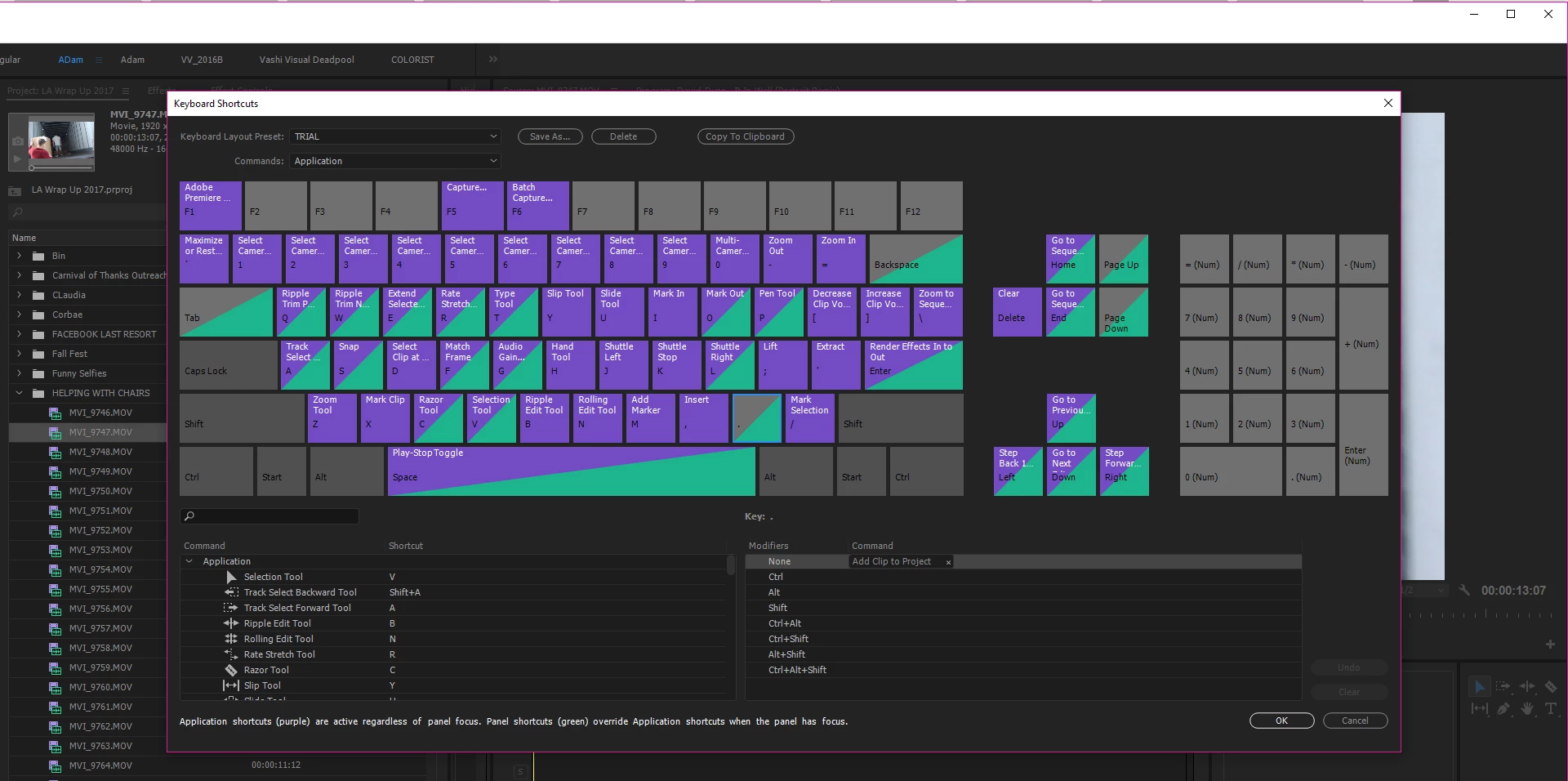Expand the CLaudia folder

click(19, 295)
